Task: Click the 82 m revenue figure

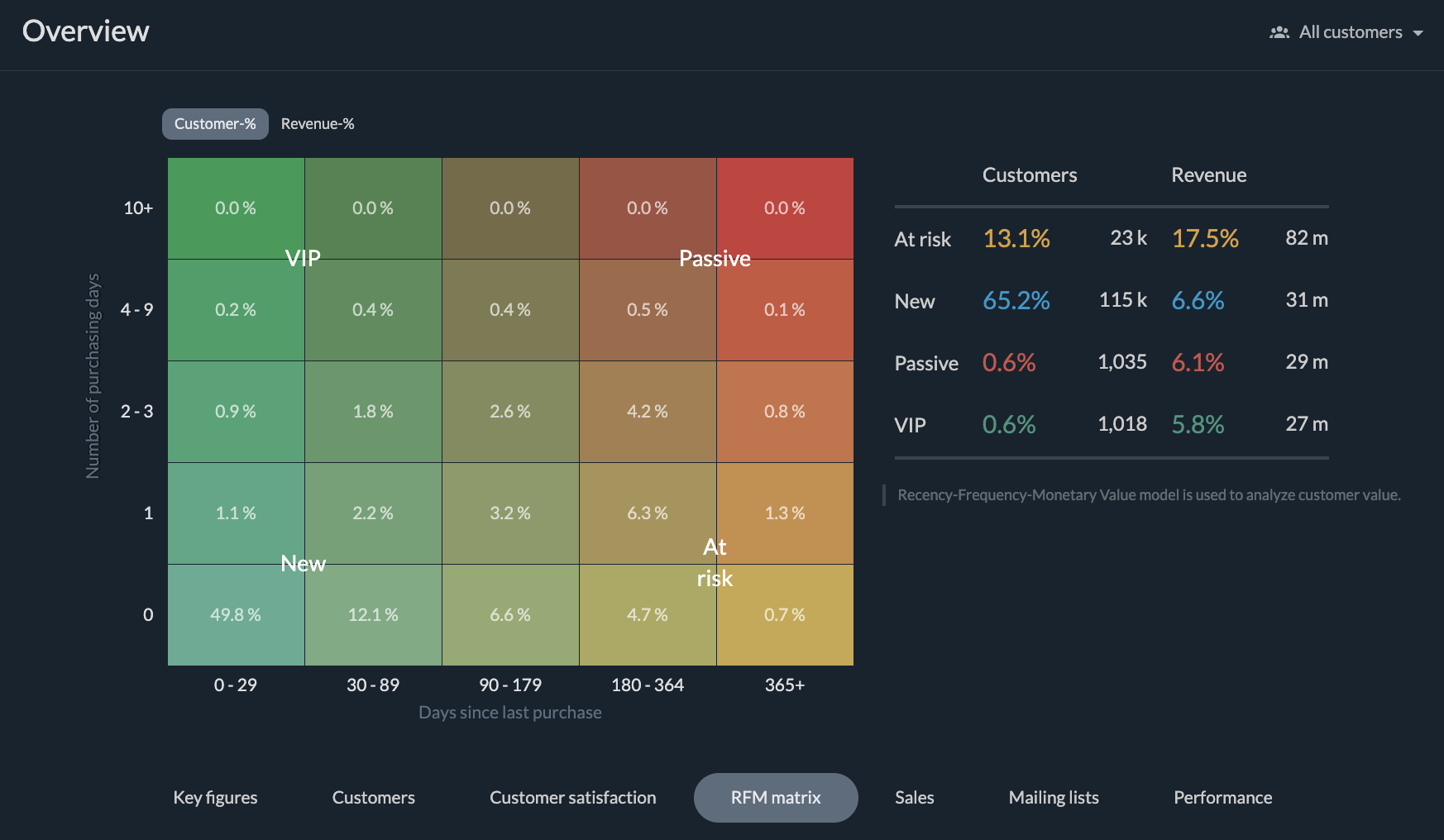Action: [x=1307, y=238]
